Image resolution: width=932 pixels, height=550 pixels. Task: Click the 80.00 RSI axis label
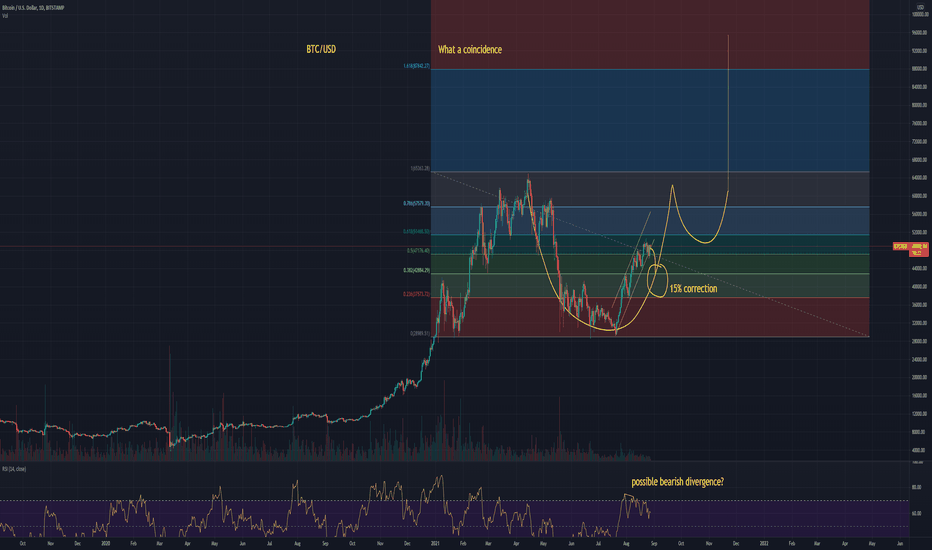[917, 487]
